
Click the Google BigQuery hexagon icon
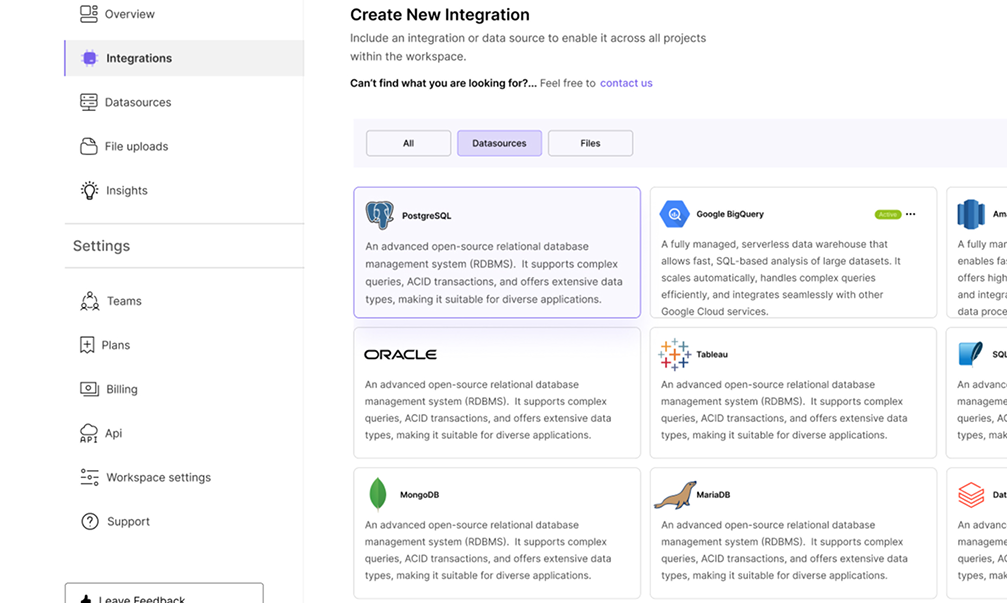click(x=675, y=213)
